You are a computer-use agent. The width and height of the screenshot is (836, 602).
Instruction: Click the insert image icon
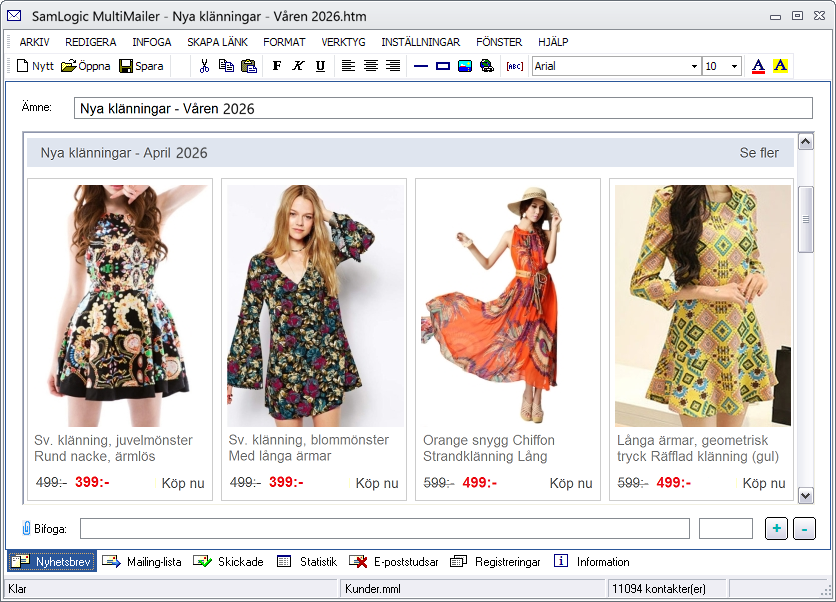click(x=464, y=66)
